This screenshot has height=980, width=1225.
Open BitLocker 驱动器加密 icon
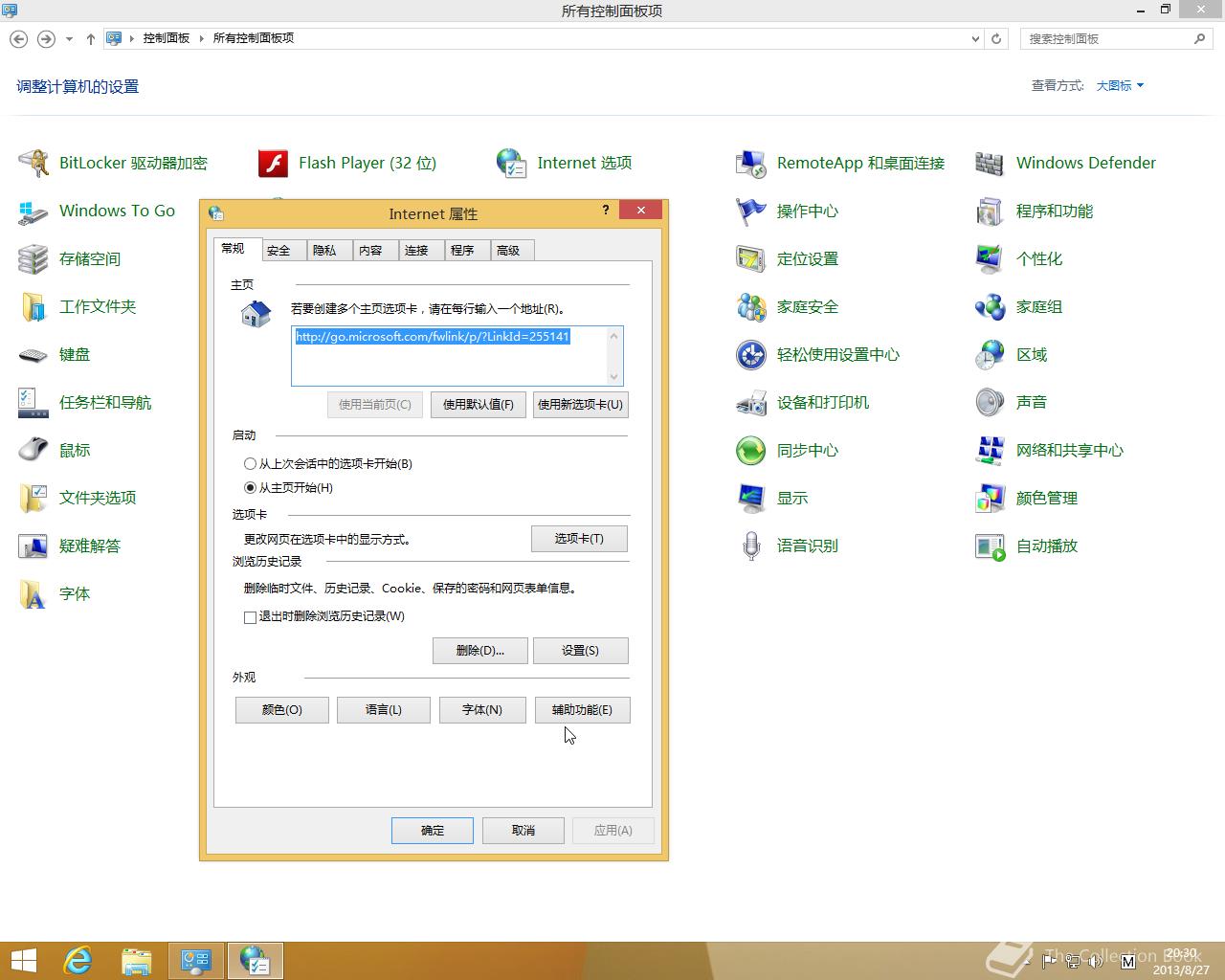pos(33,164)
